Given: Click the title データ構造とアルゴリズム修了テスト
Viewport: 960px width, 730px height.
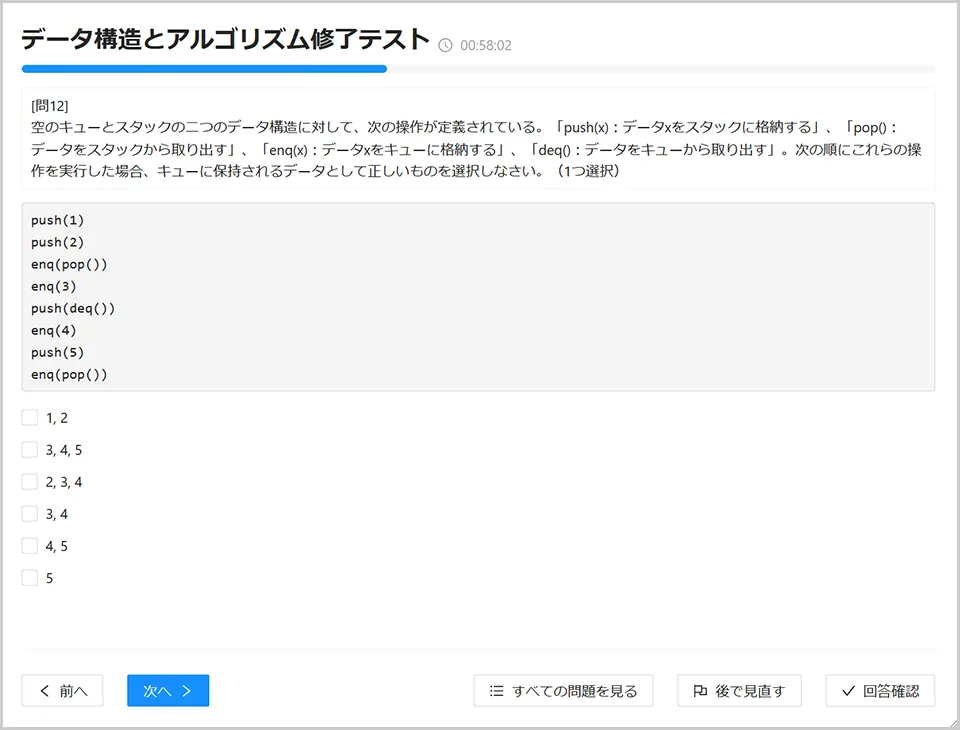Looking at the screenshot, I should coord(225,39).
